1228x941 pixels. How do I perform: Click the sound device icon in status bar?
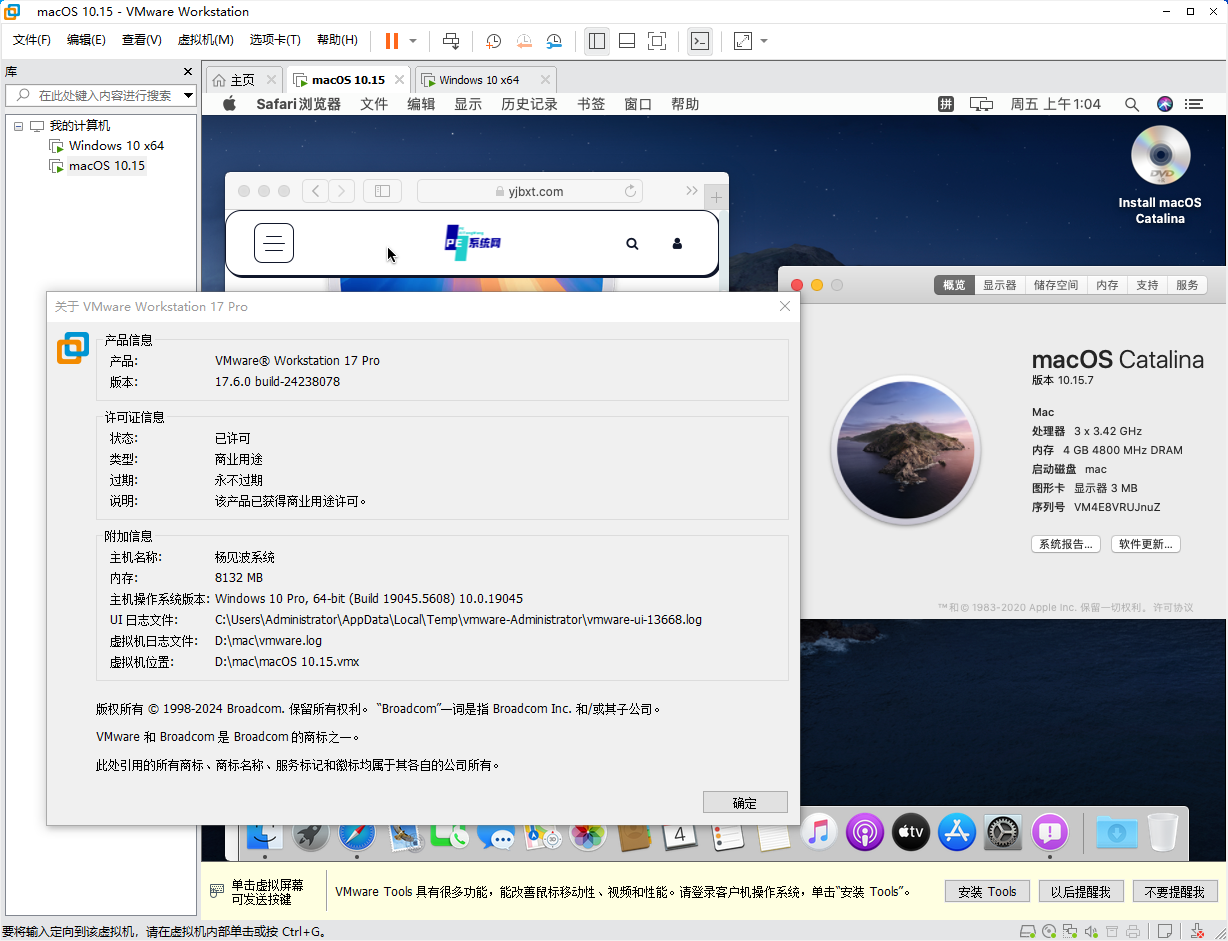tap(1092, 932)
